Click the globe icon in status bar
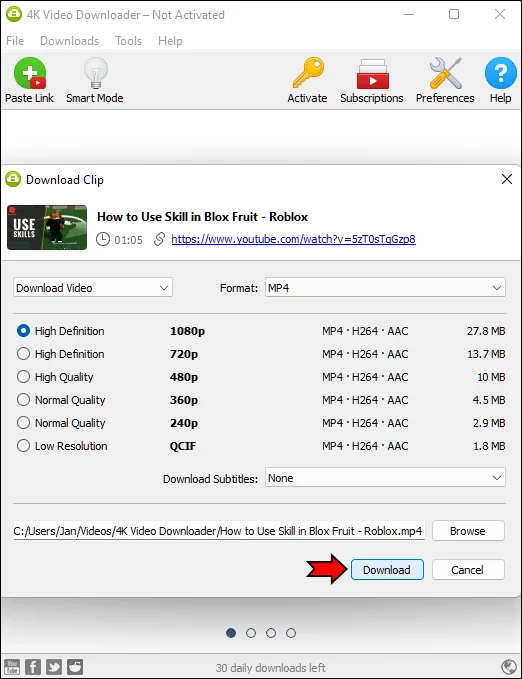 [509, 667]
